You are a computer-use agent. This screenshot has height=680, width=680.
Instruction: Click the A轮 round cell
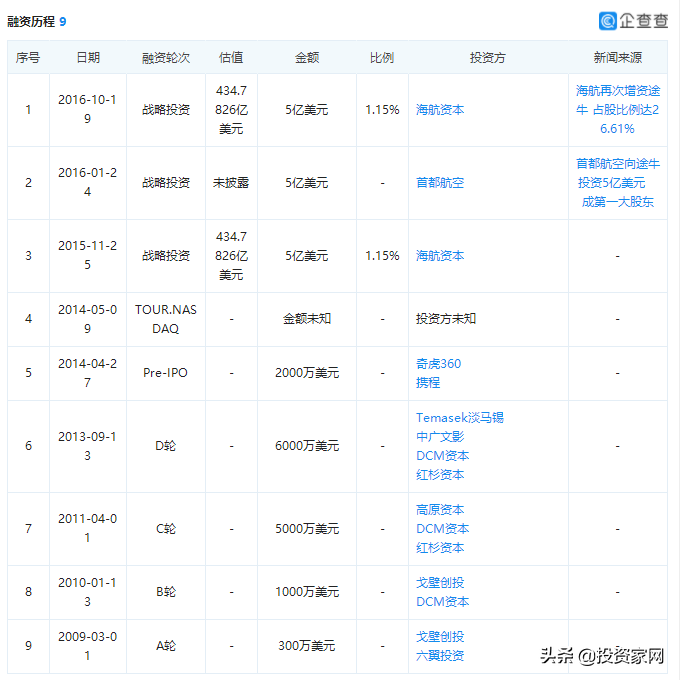pyautogui.click(x=166, y=646)
